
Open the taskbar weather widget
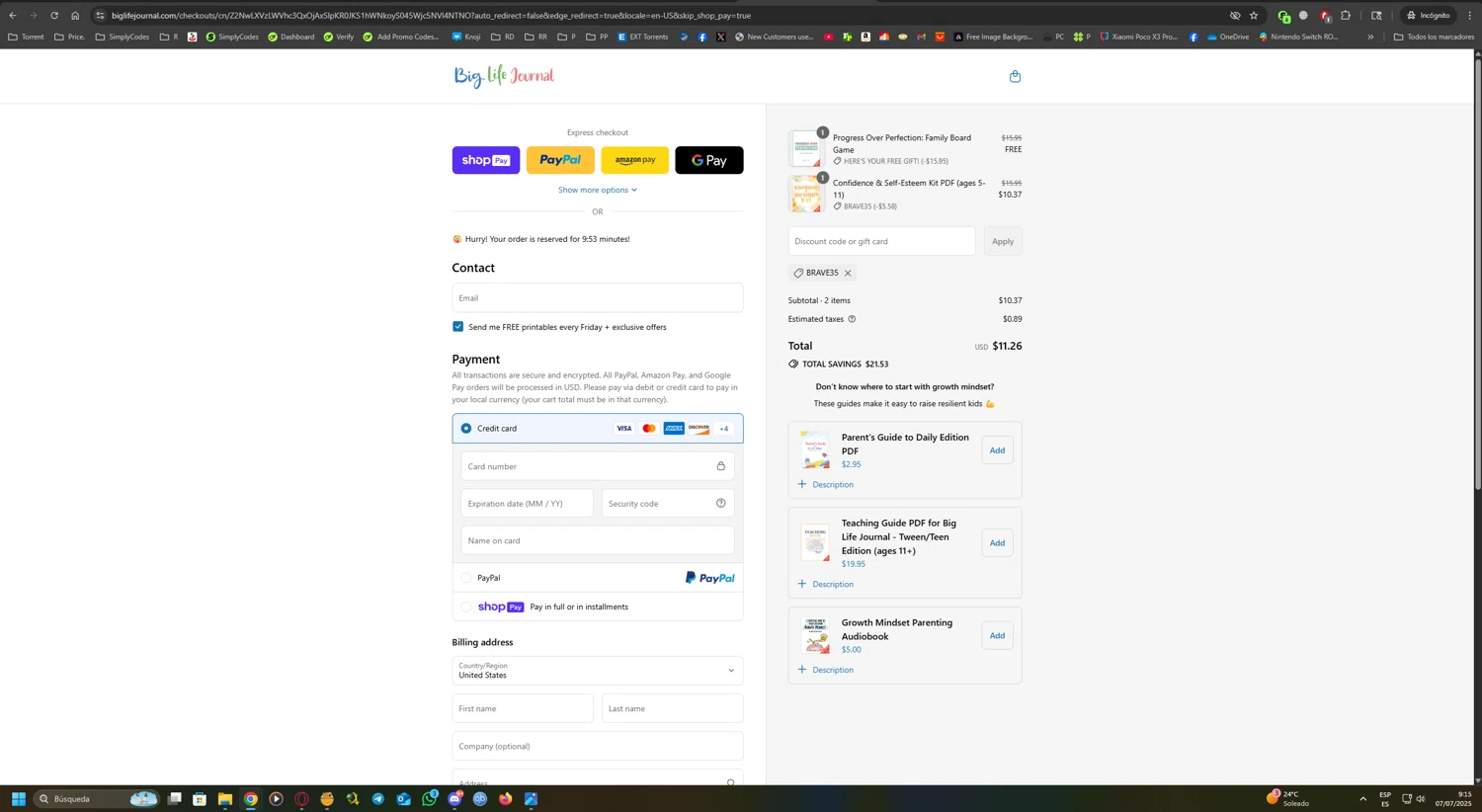pyautogui.click(x=1289, y=799)
